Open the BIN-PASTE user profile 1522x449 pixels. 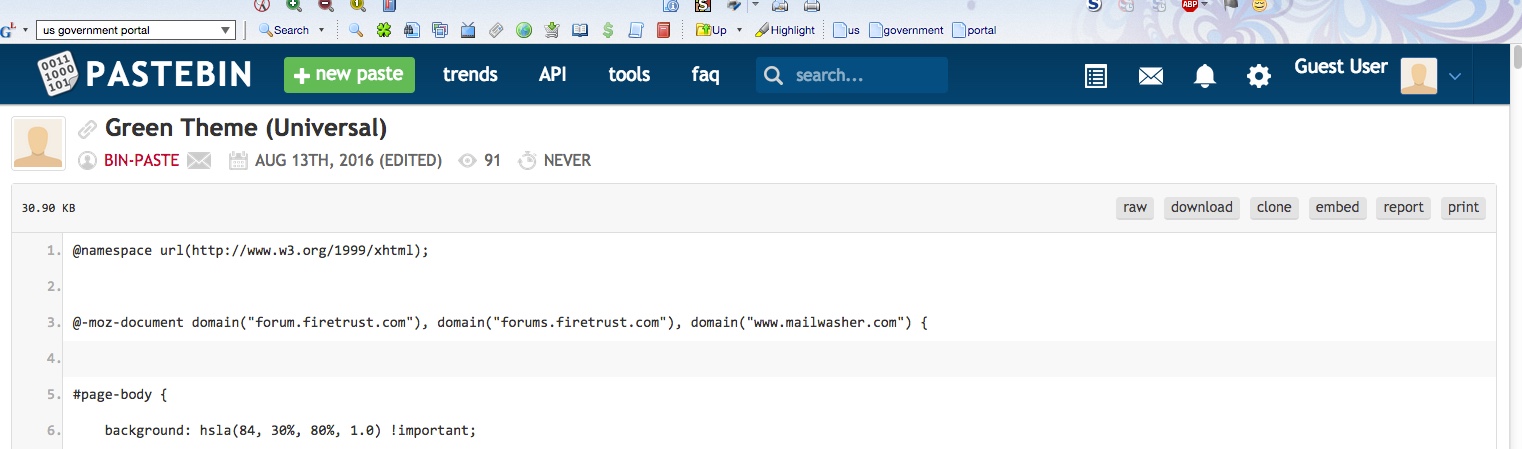(x=141, y=160)
